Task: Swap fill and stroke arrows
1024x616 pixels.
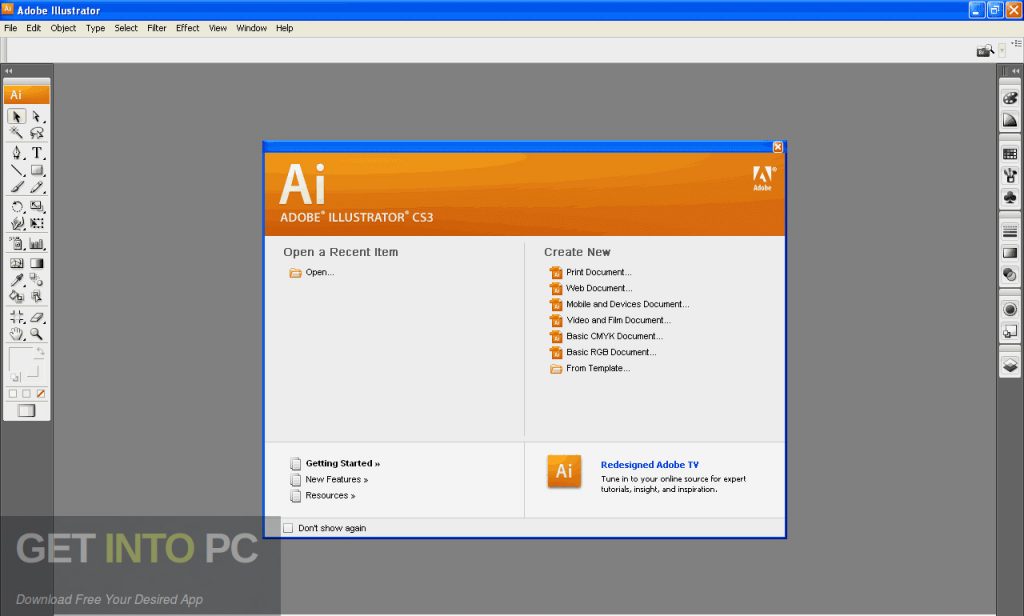Action: coord(40,352)
